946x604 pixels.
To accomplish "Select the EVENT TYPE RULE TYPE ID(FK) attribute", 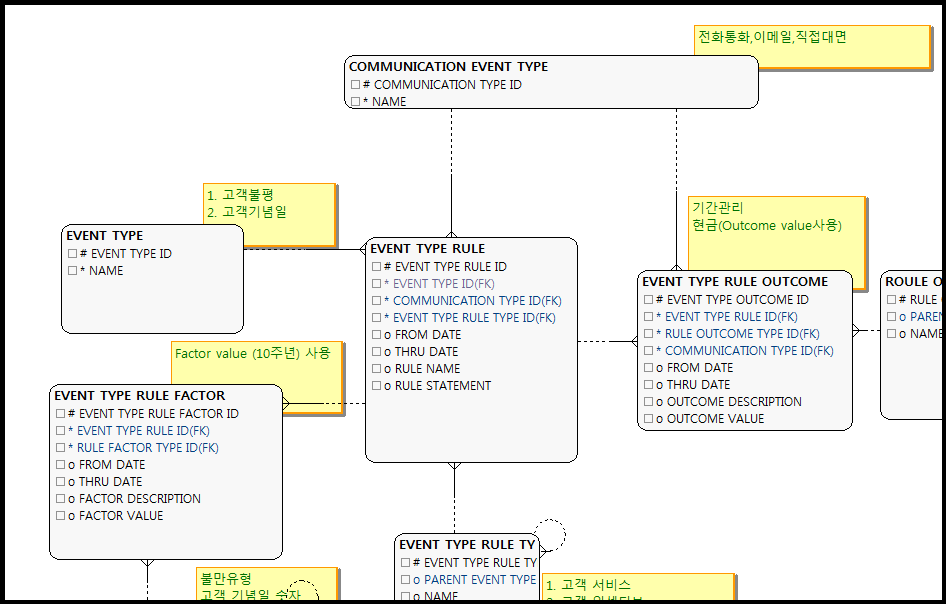I will click(x=474, y=318).
